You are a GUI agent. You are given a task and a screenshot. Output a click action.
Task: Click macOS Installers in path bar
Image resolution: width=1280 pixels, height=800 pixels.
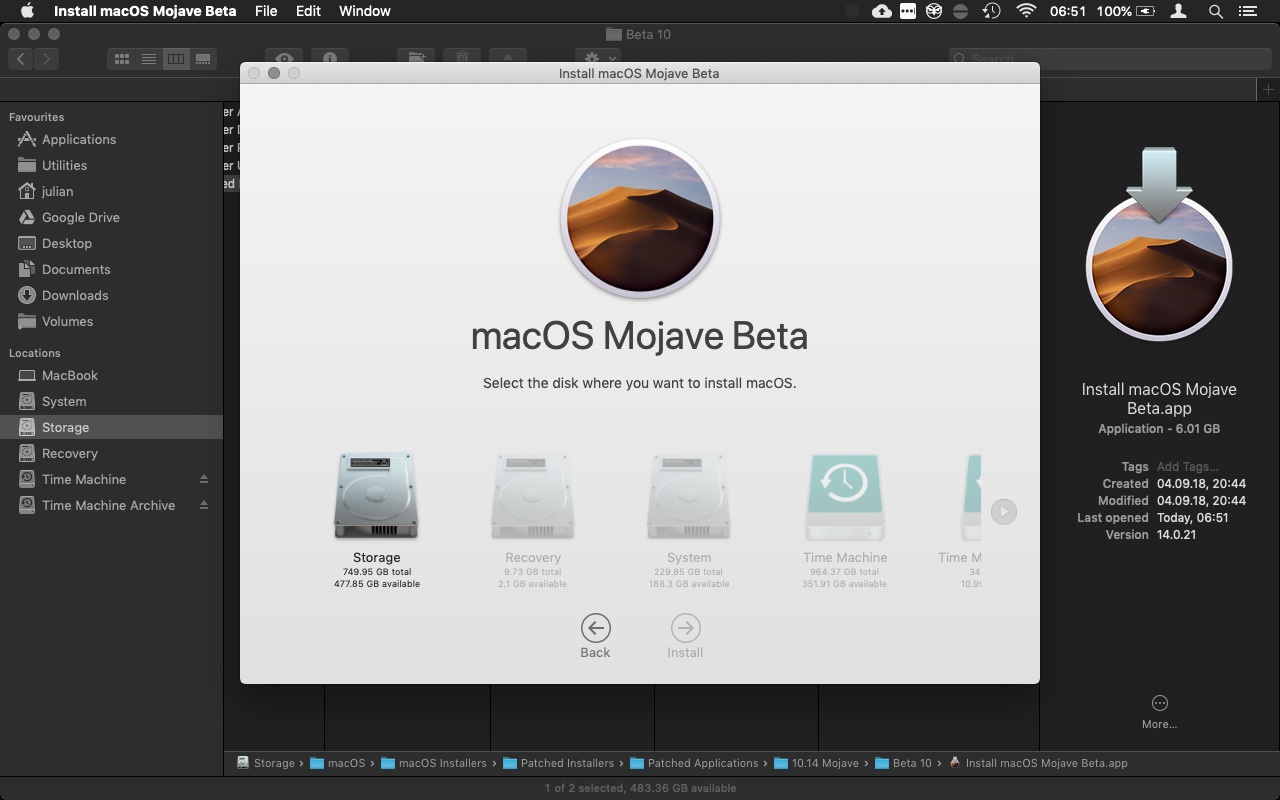433,763
